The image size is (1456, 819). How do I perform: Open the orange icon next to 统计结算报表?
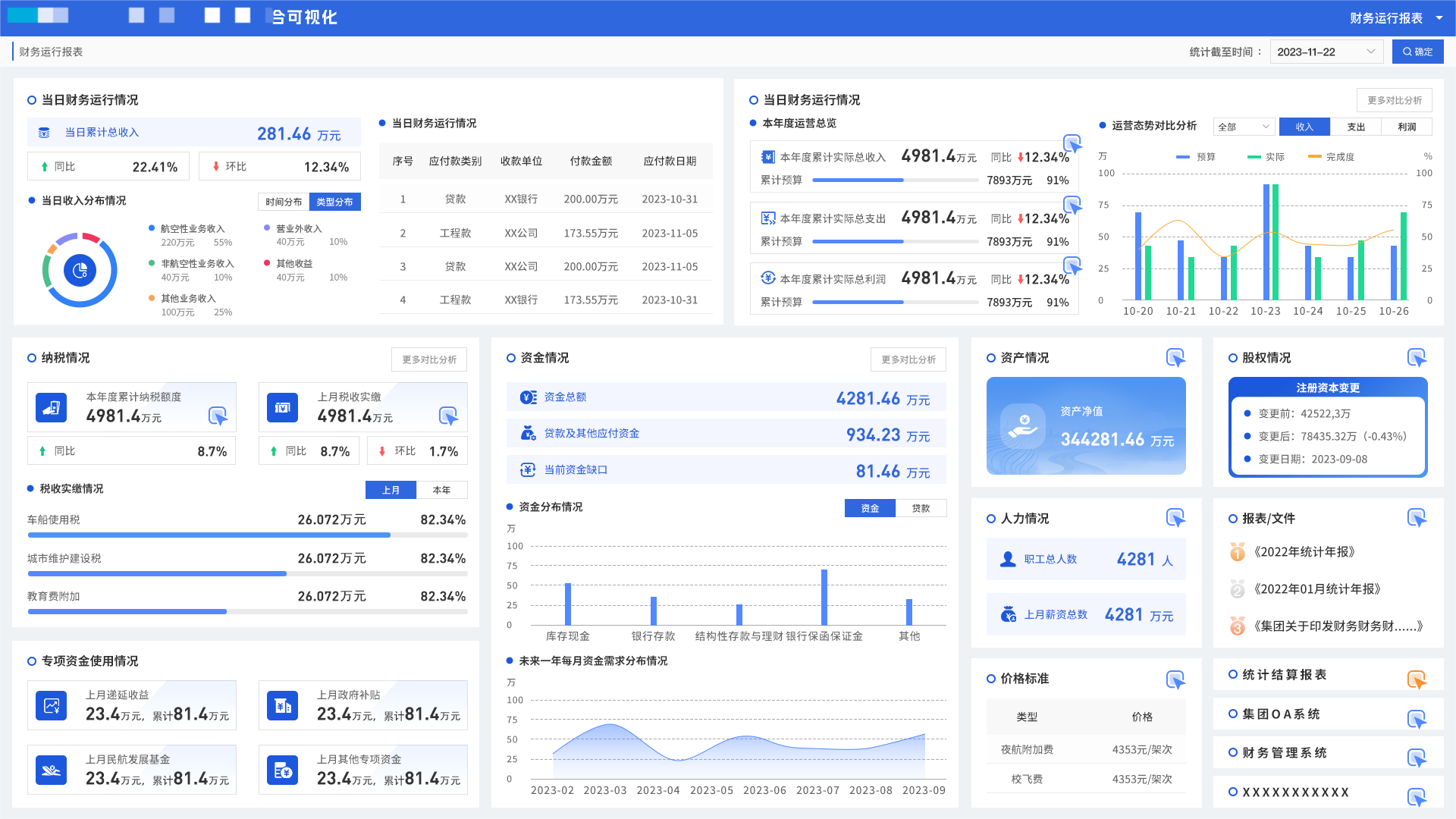[1417, 679]
